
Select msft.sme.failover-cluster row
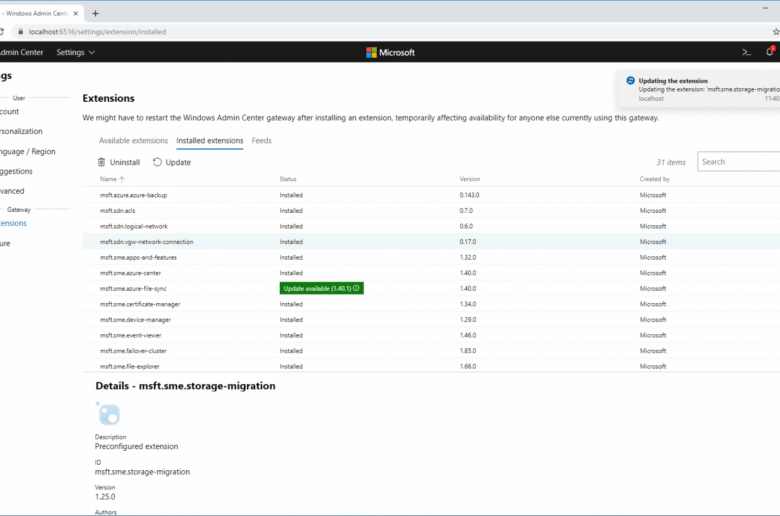pos(431,351)
